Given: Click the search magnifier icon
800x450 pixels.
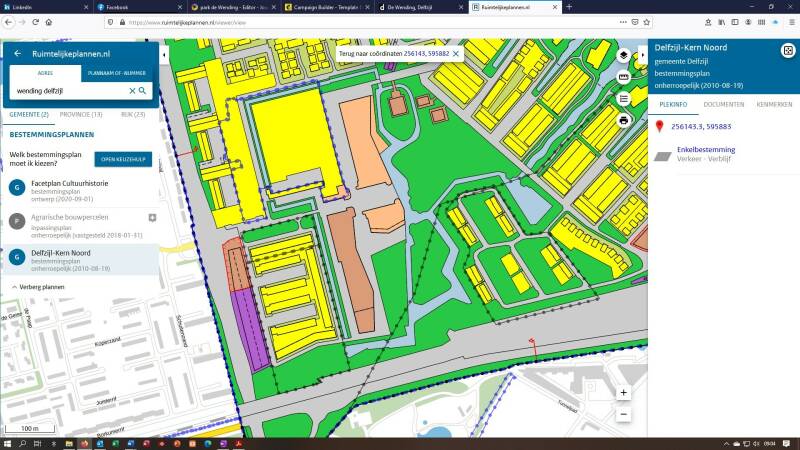Looking at the screenshot, I should [x=143, y=91].
